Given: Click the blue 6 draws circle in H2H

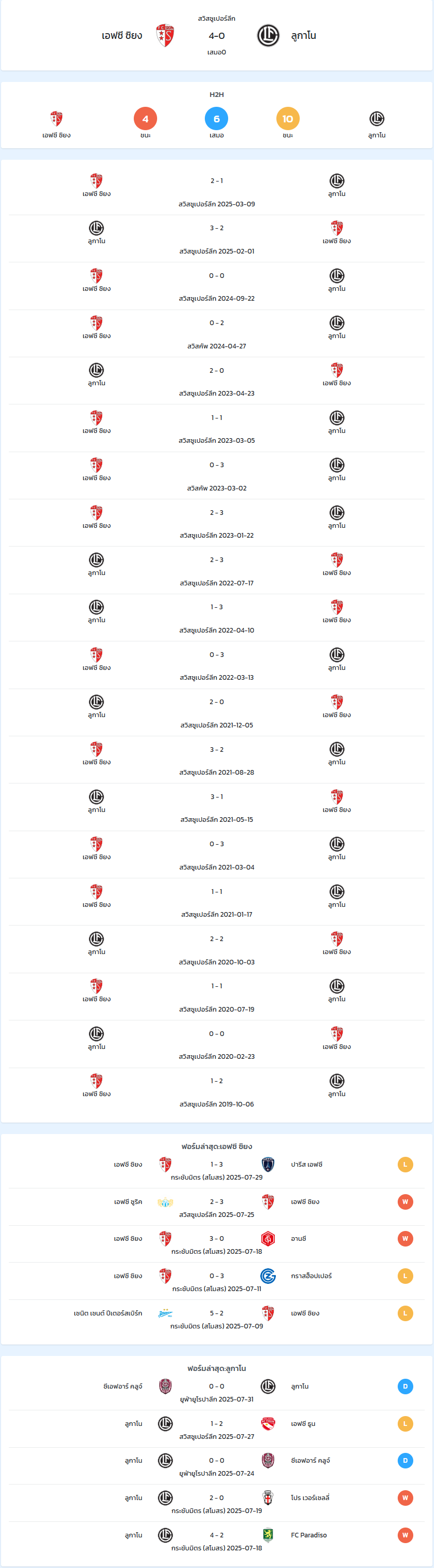Looking at the screenshot, I should click(x=217, y=119).
